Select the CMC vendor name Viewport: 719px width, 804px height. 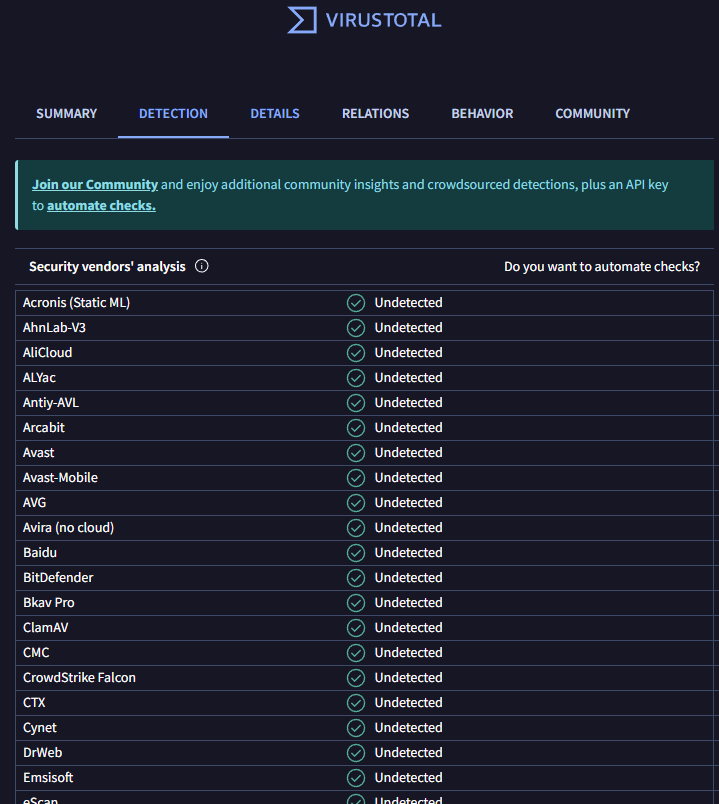pyautogui.click(x=36, y=653)
